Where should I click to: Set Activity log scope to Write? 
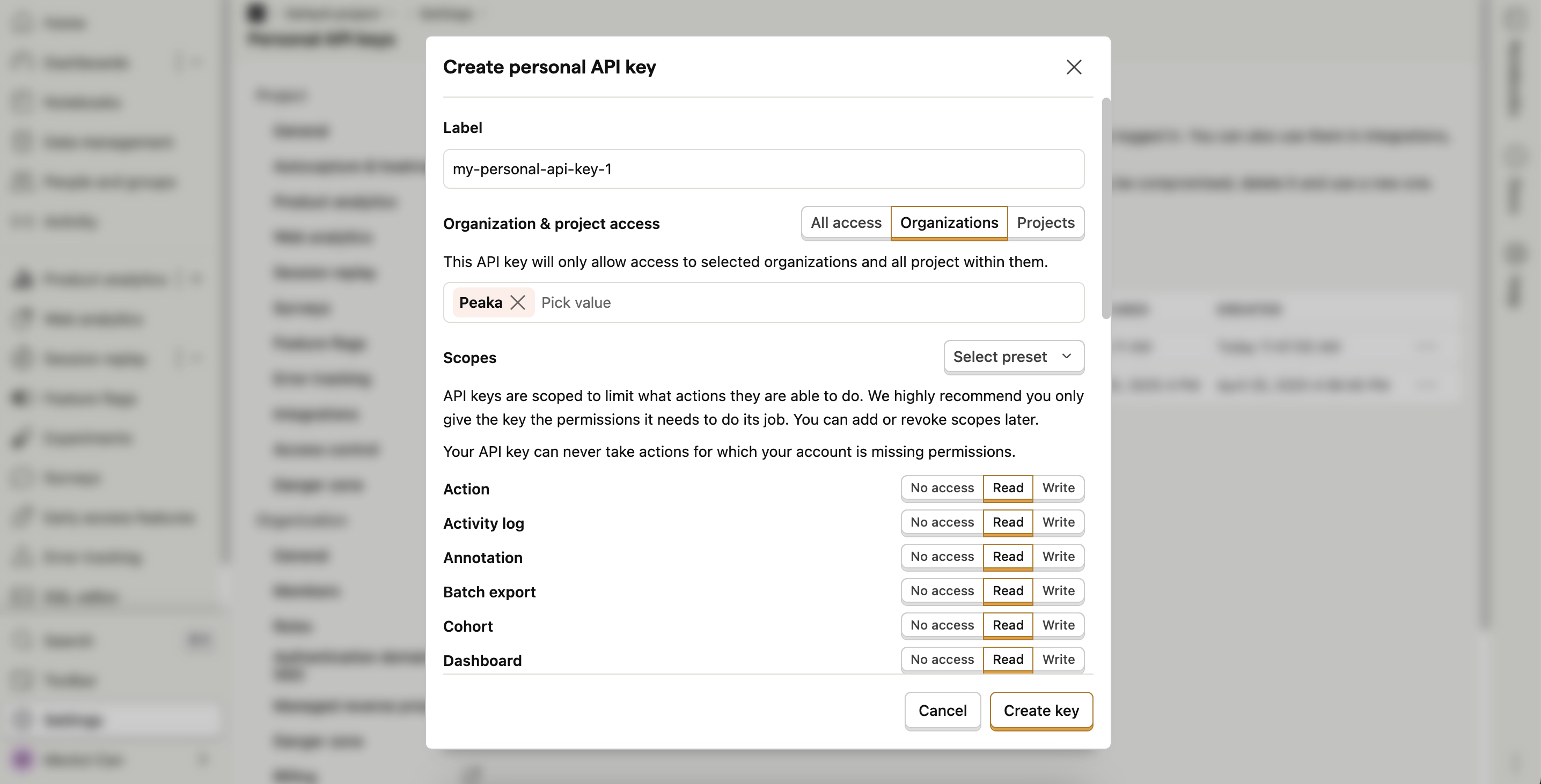click(x=1058, y=522)
